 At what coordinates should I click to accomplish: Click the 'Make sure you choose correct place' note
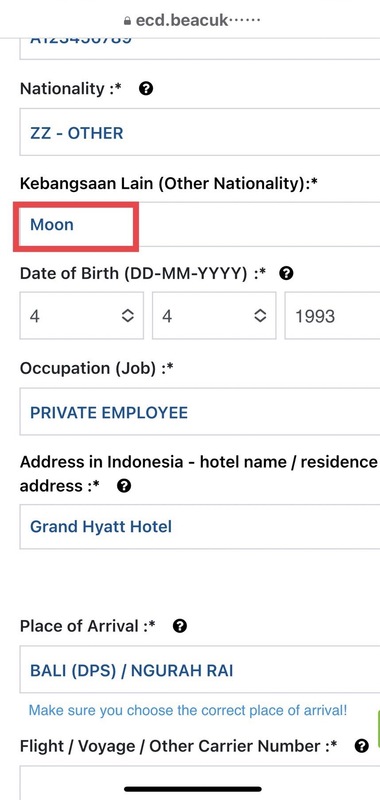tap(188, 710)
